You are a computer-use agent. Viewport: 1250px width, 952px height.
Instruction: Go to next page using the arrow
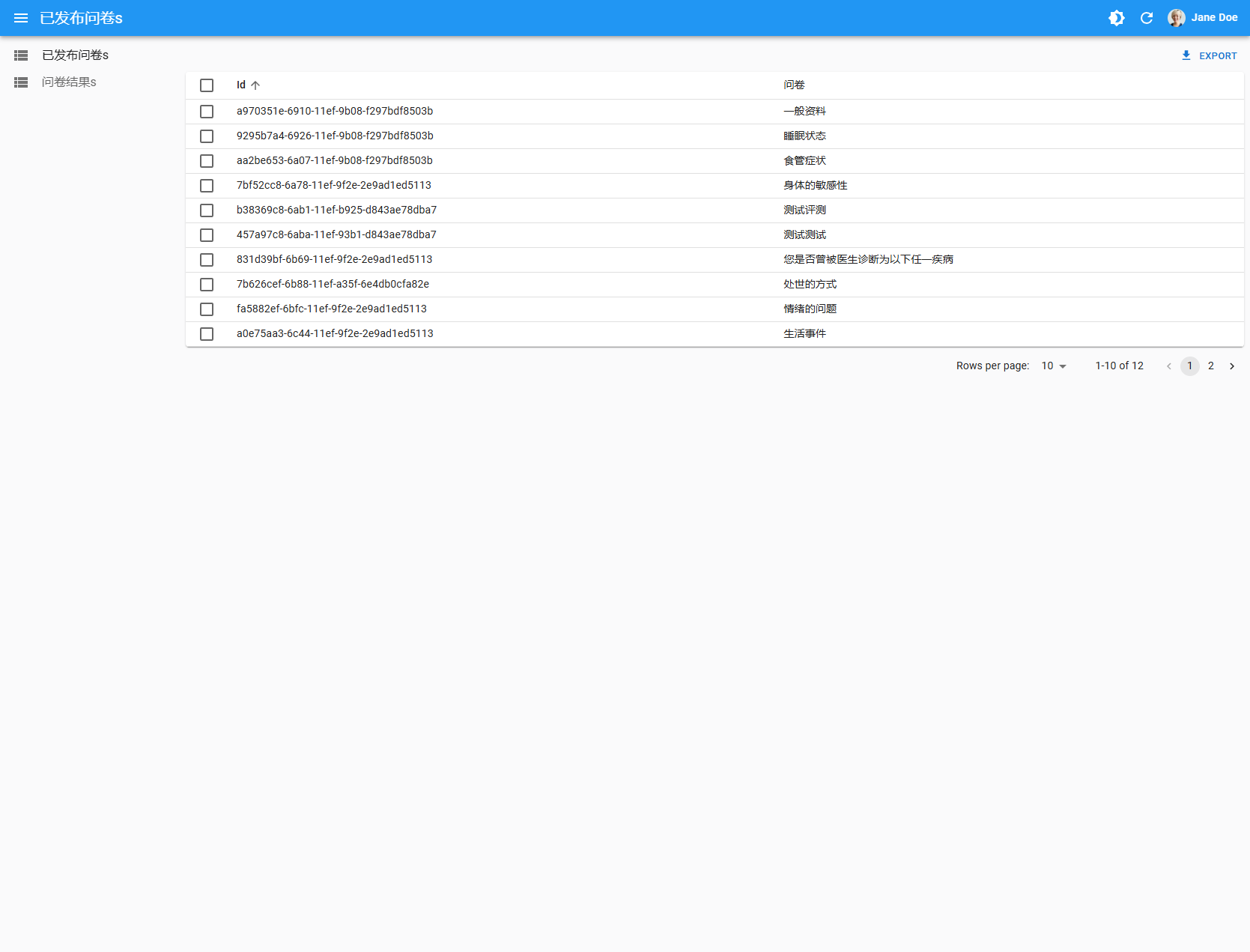pyautogui.click(x=1231, y=366)
